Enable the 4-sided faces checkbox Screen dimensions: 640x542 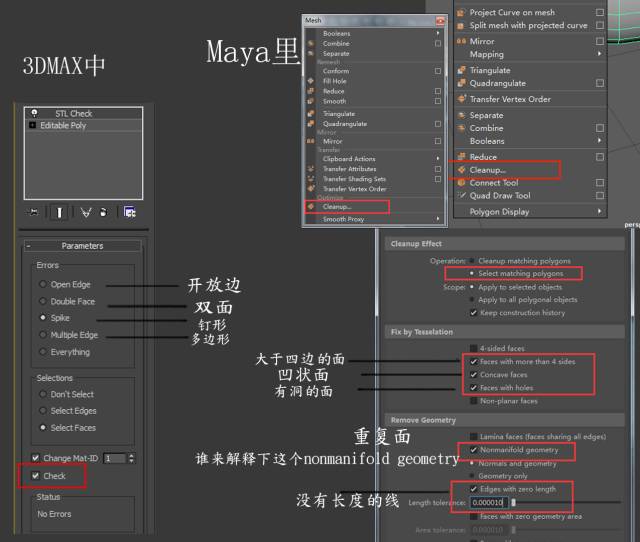pyautogui.click(x=473, y=348)
